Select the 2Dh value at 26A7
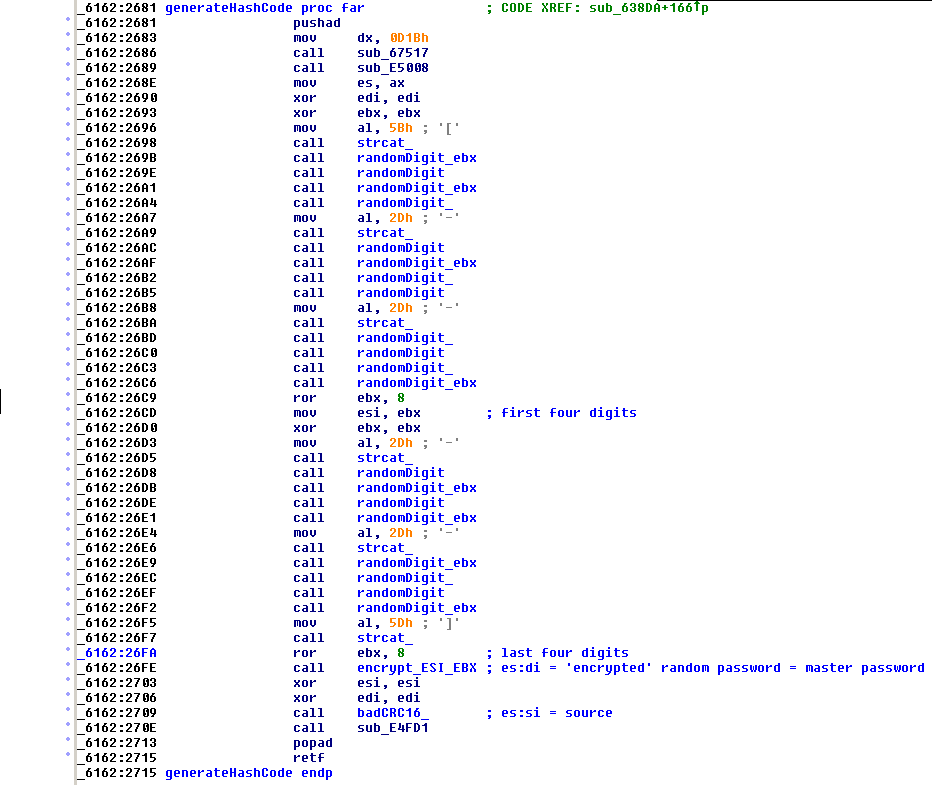 pos(401,218)
